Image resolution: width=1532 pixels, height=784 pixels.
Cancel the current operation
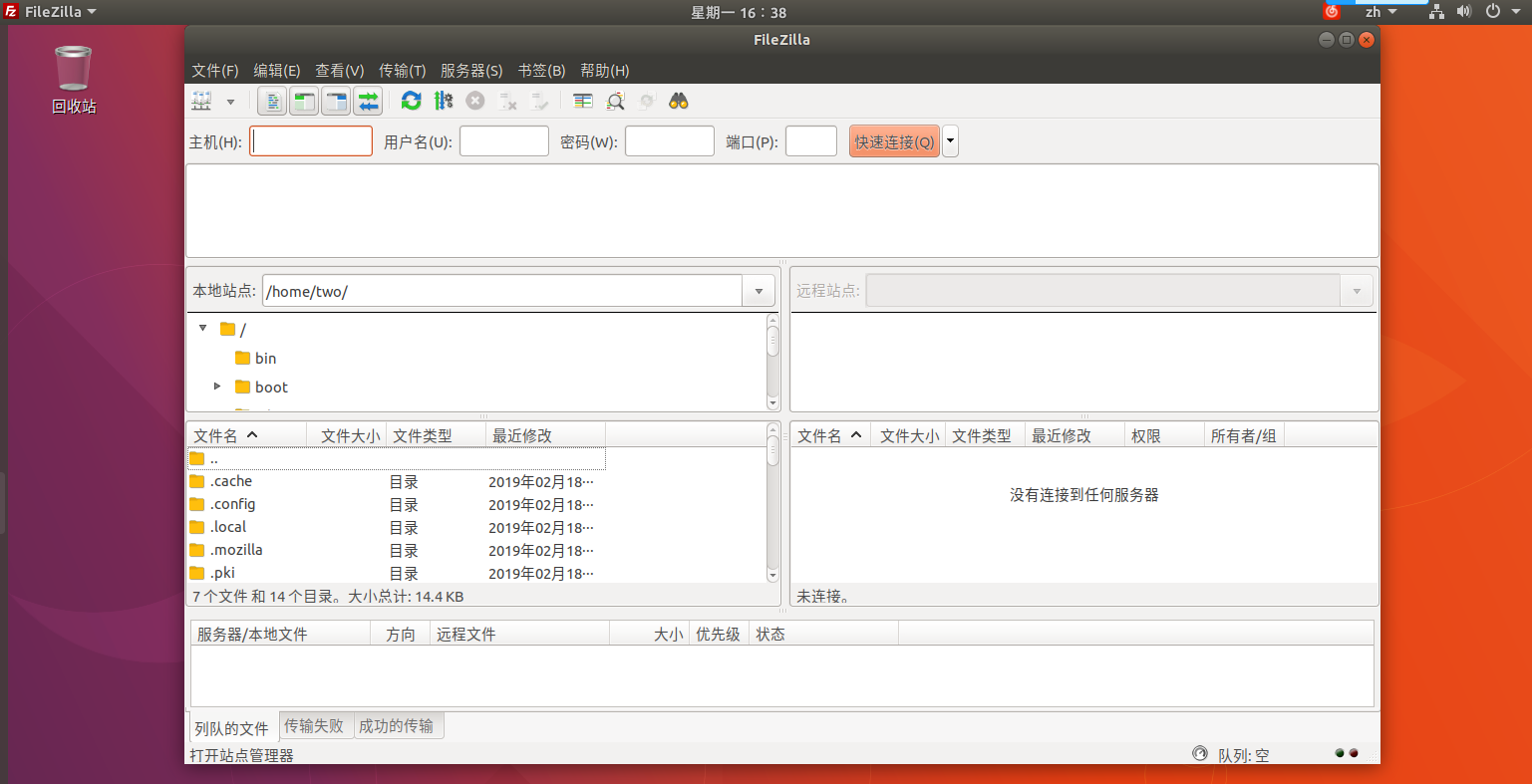pyautogui.click(x=474, y=101)
